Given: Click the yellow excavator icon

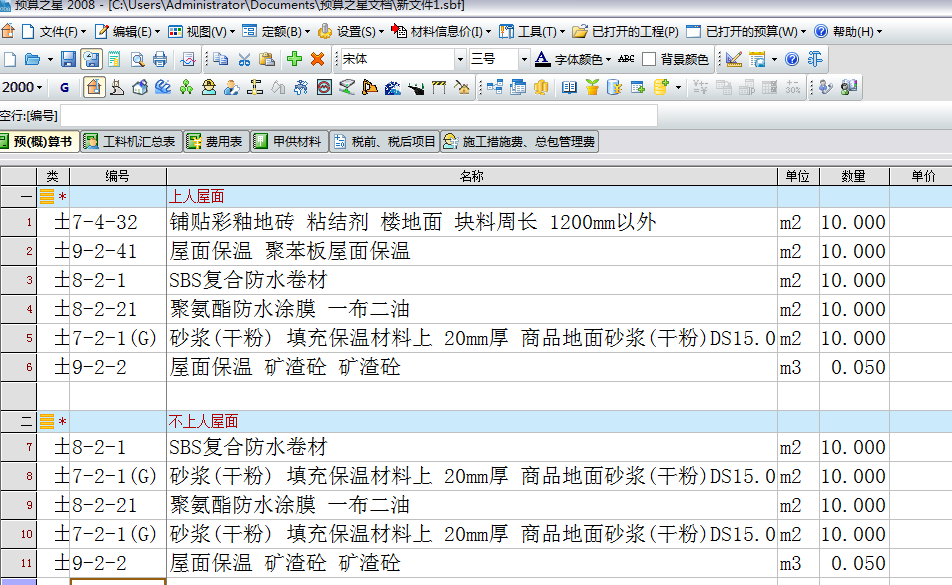Looking at the screenshot, I should click(x=370, y=87).
